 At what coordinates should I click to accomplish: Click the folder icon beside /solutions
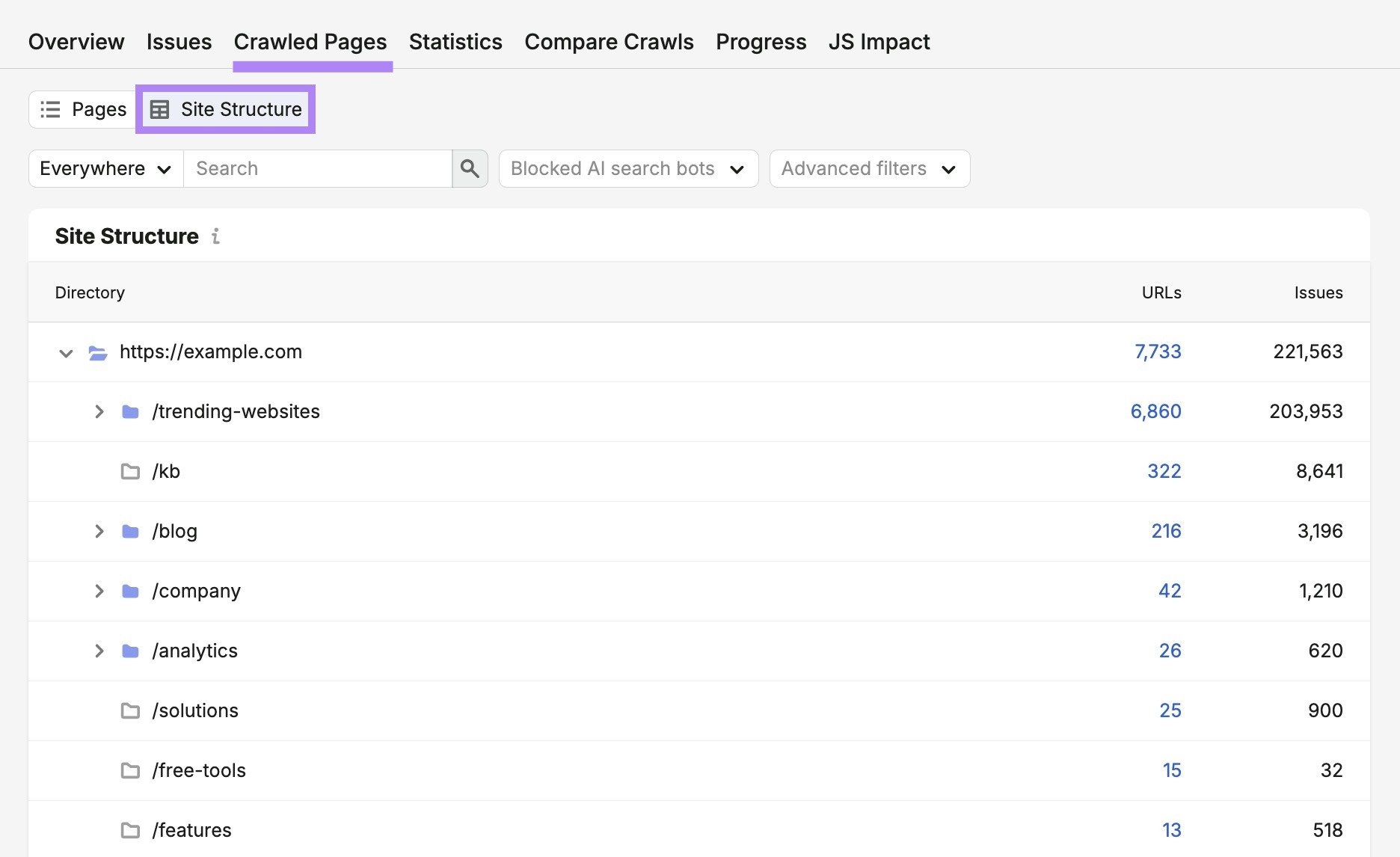(130, 710)
